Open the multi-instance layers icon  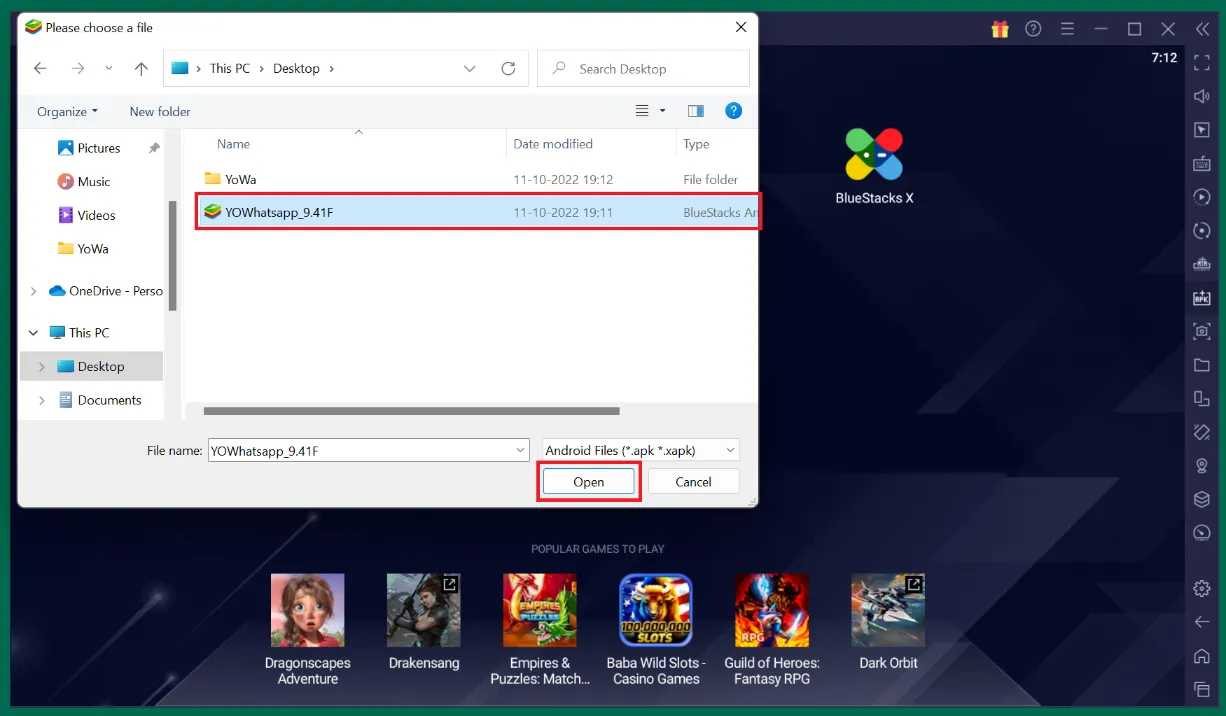tap(1202, 499)
